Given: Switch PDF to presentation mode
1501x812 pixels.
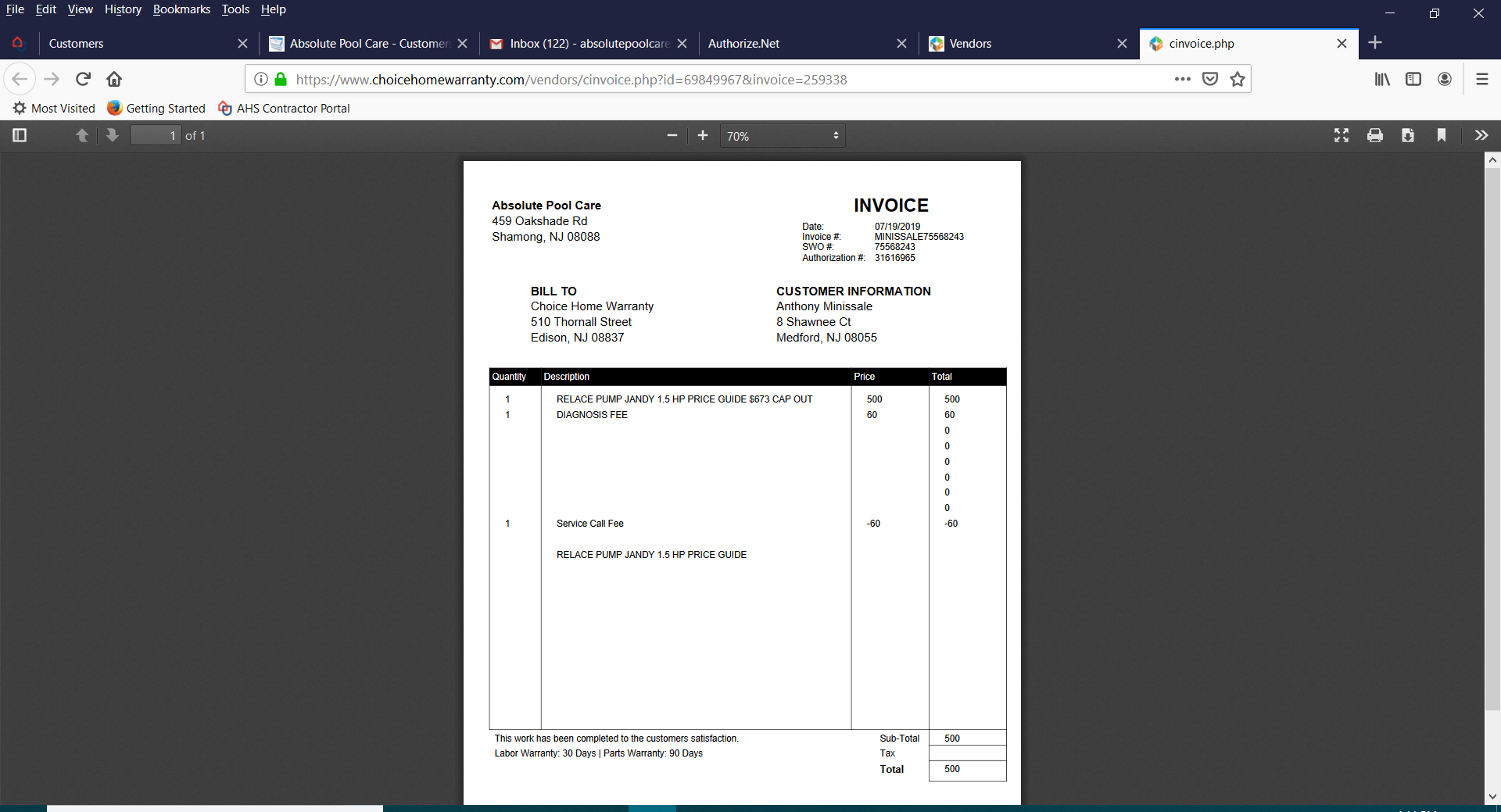Looking at the screenshot, I should point(1342,135).
